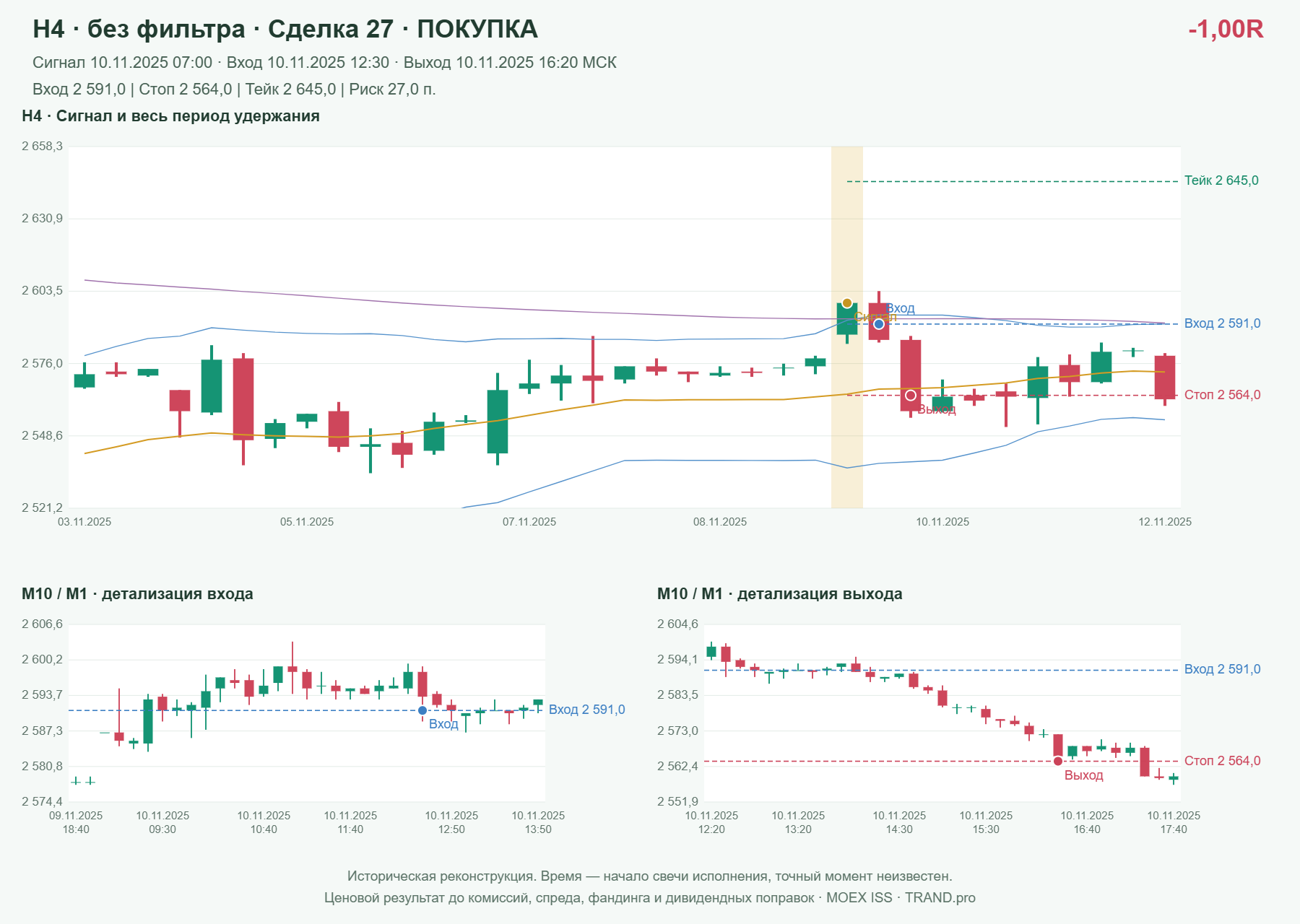The height and width of the screenshot is (924, 1300).
Task: Click the 2 606,6 label on entry detail chart
Action: (x=42, y=624)
